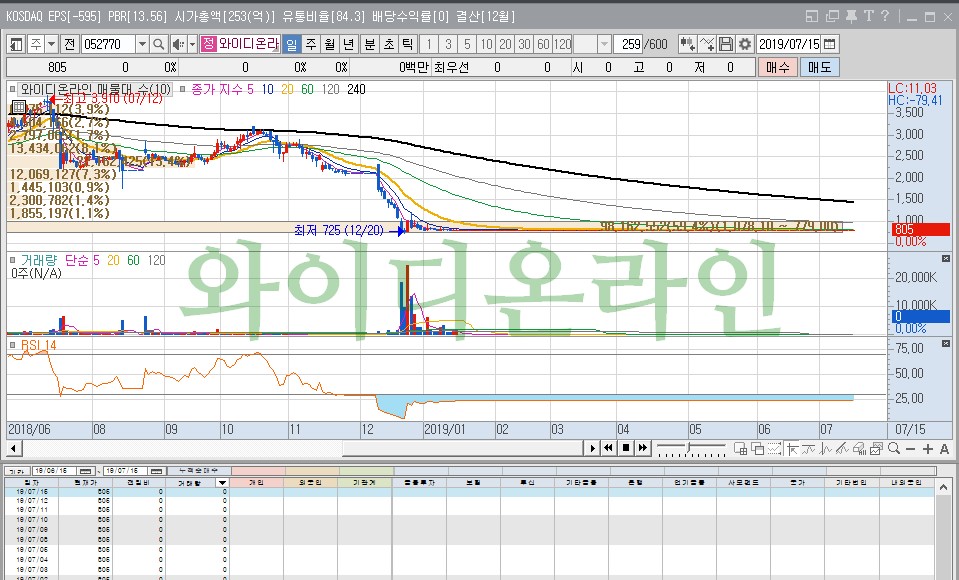Open the sort dropdown in table header
The width and height of the screenshot is (959, 580).
pyautogui.click(x=222, y=483)
